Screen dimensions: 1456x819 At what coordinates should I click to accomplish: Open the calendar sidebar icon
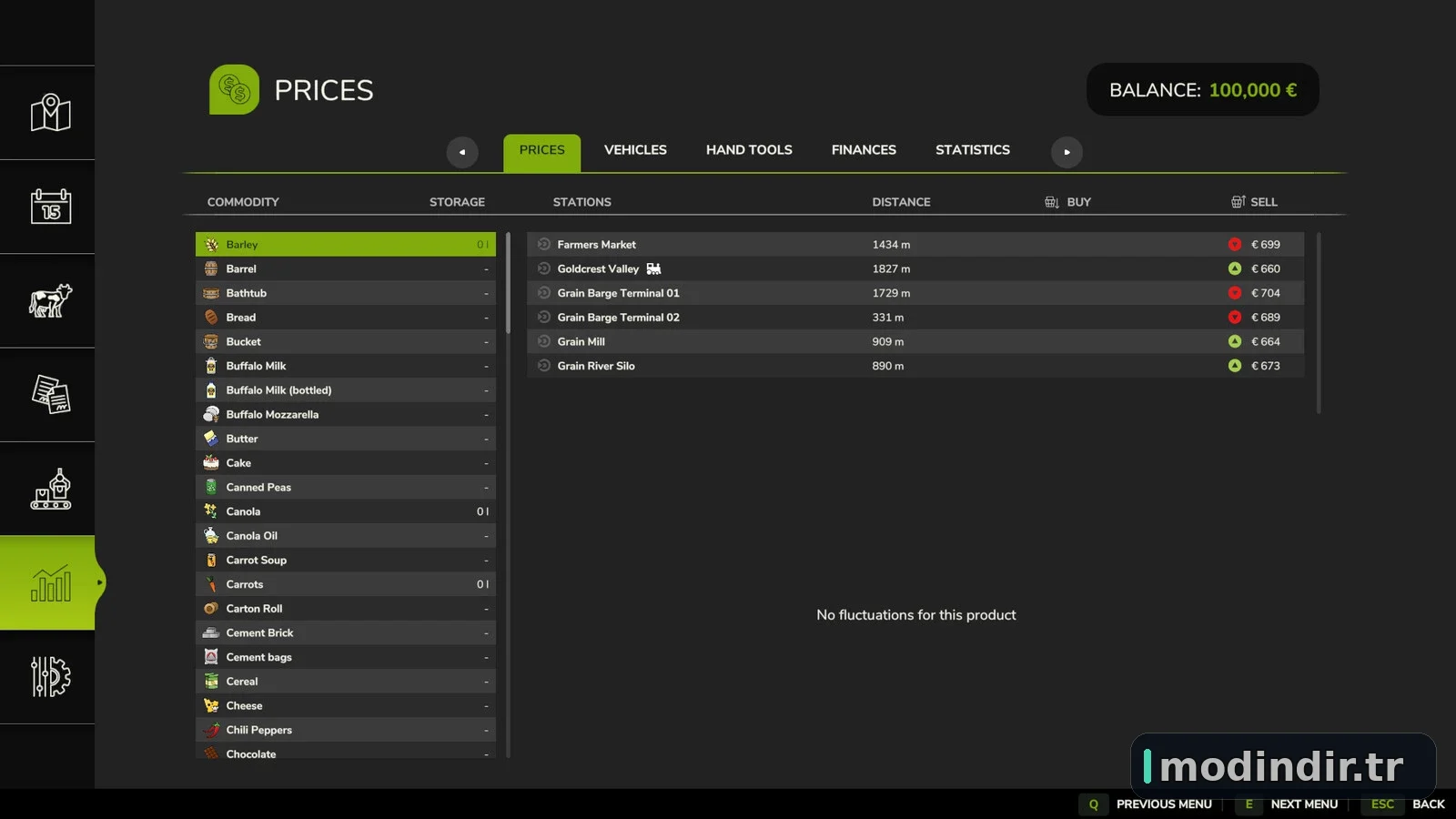[50, 207]
